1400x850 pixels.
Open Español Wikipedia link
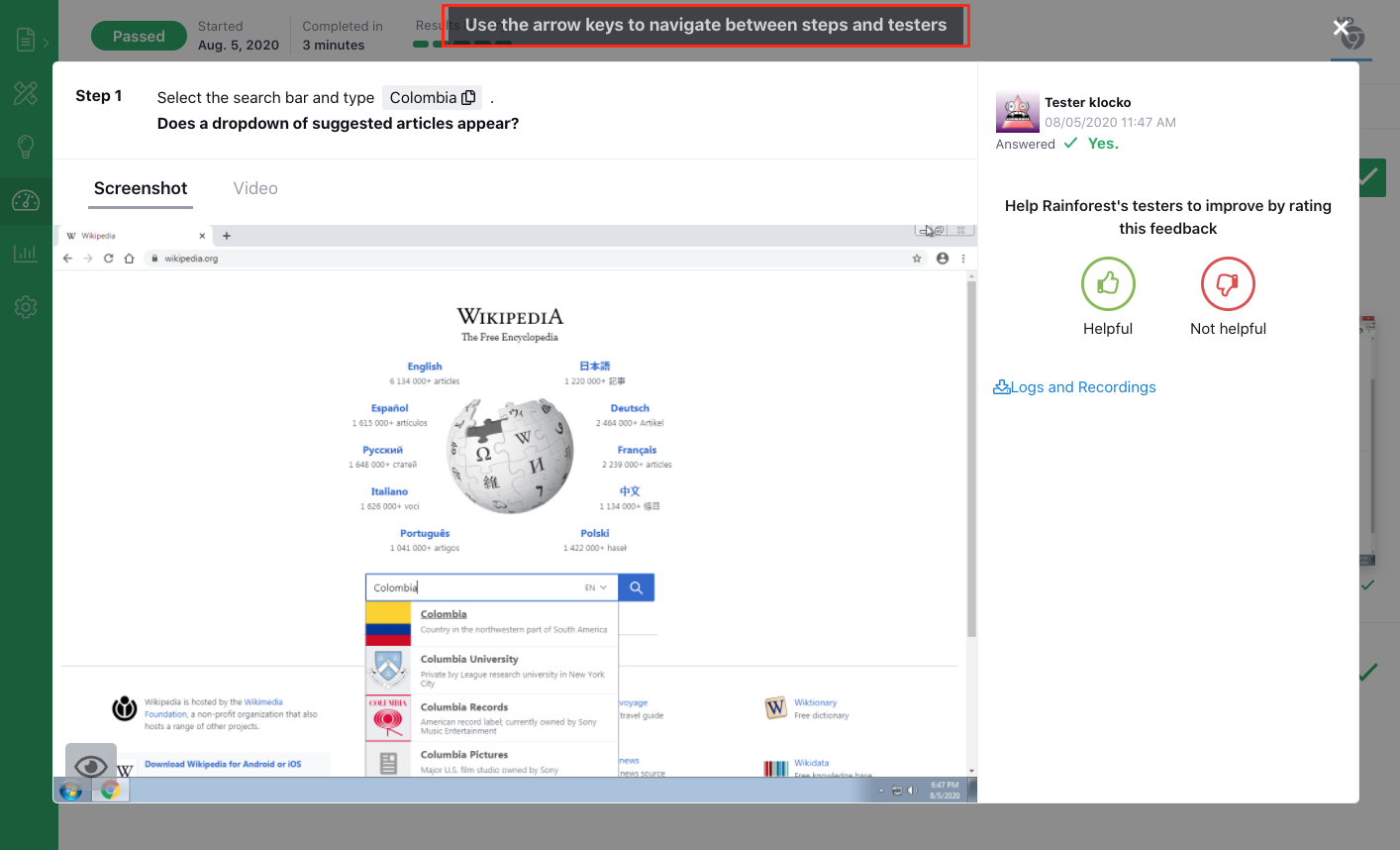click(x=390, y=408)
